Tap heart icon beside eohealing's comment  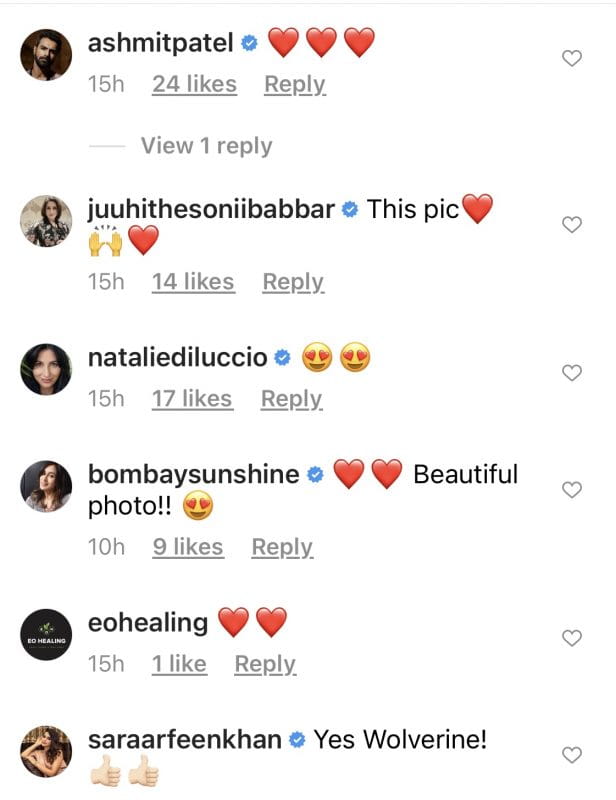point(572,638)
